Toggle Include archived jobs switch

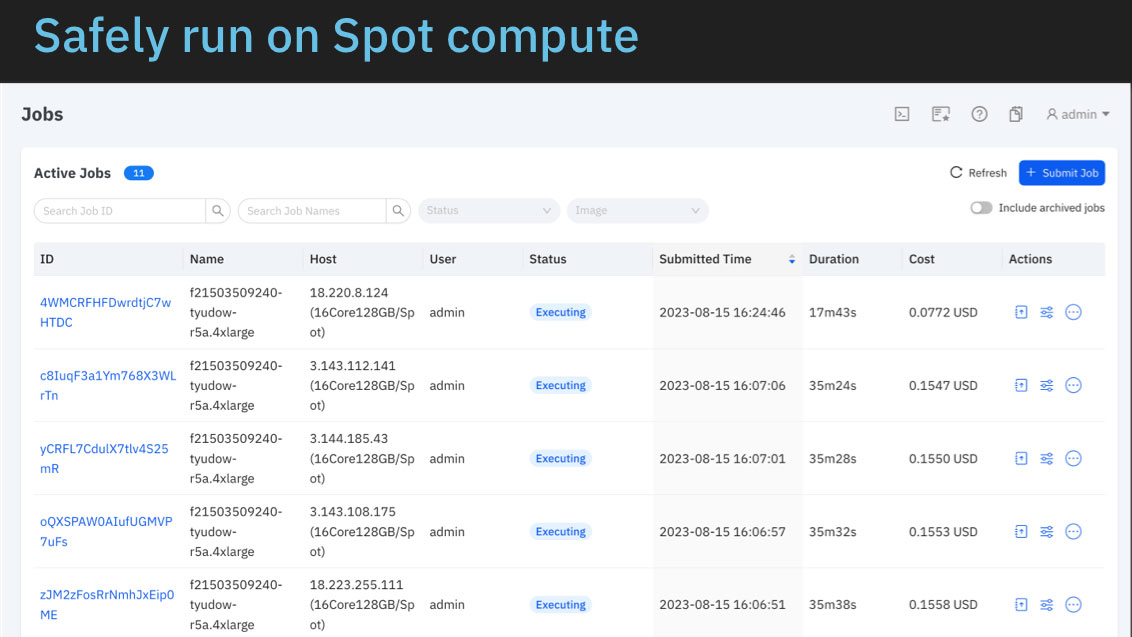980,208
